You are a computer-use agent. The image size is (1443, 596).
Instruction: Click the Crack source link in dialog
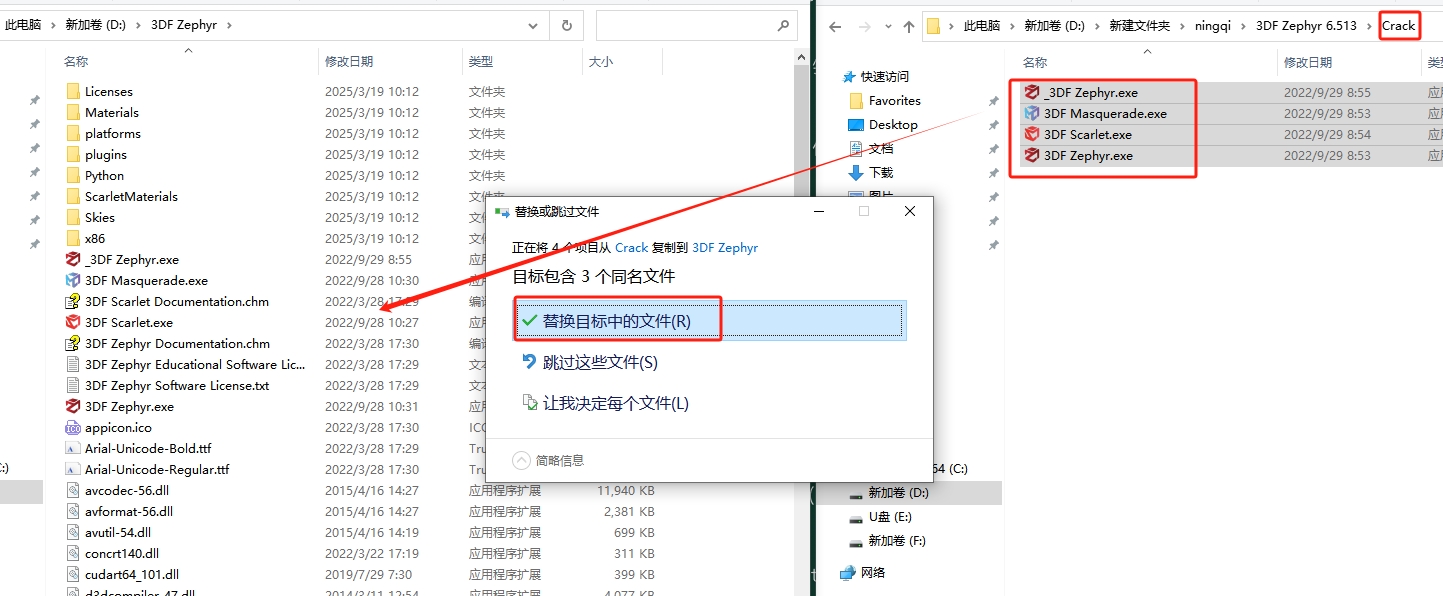click(x=631, y=248)
